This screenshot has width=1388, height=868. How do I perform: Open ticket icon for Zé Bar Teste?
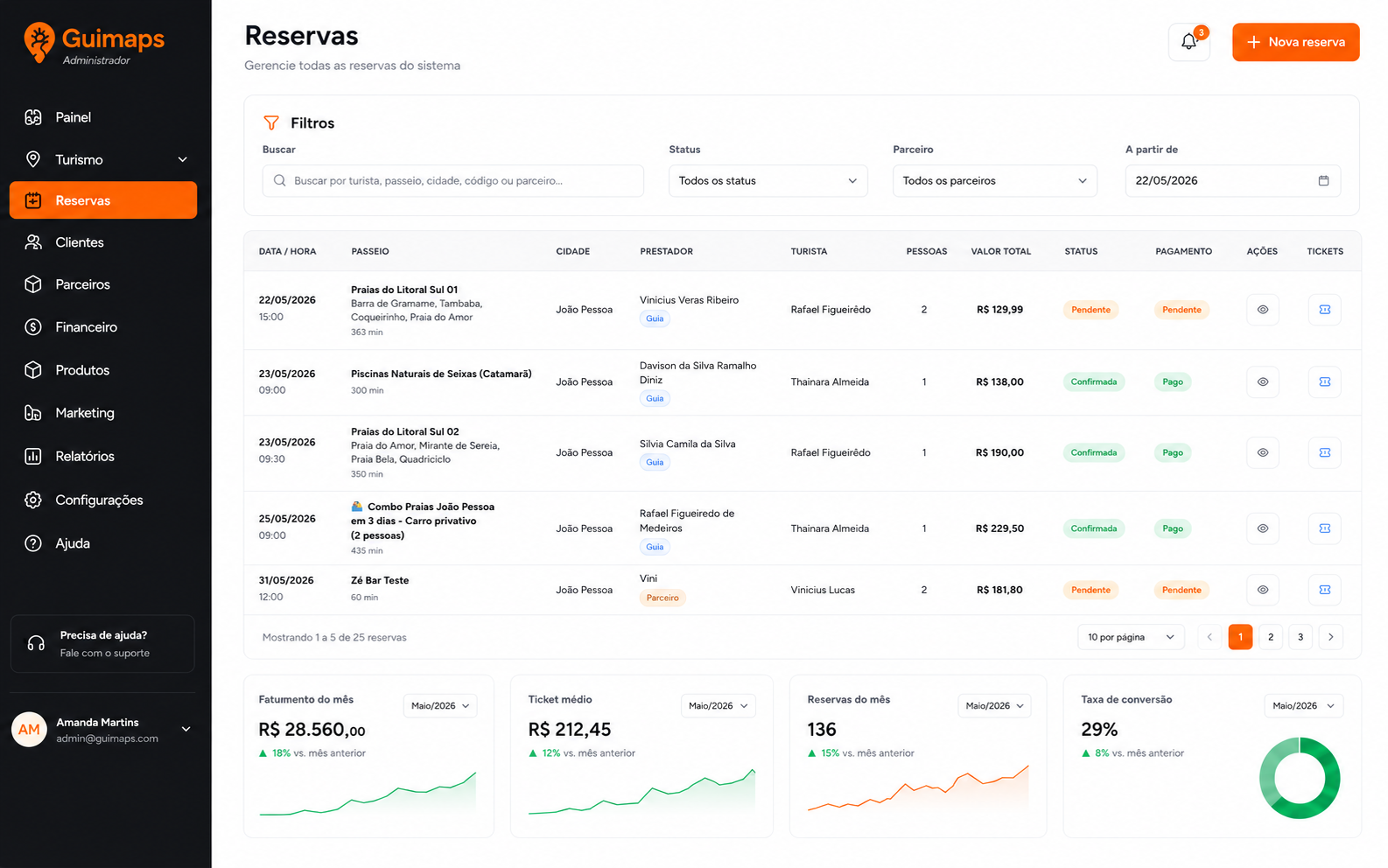coord(1325,590)
